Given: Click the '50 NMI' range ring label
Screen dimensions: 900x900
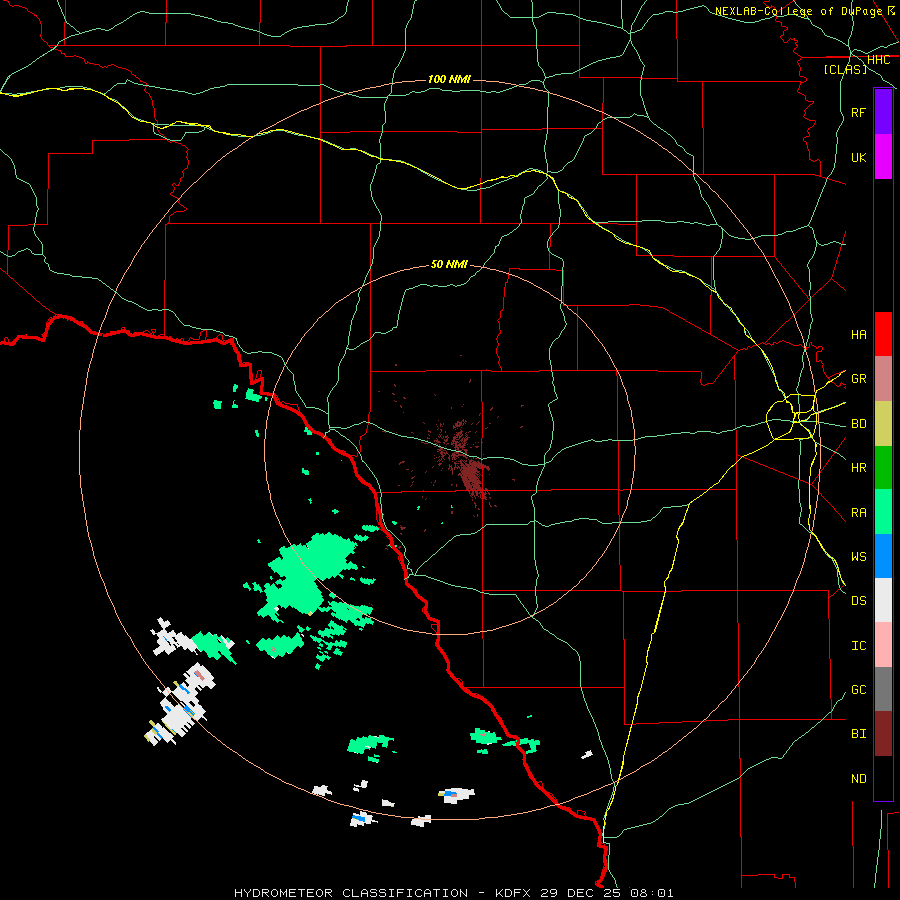Looking at the screenshot, I should [x=449, y=264].
